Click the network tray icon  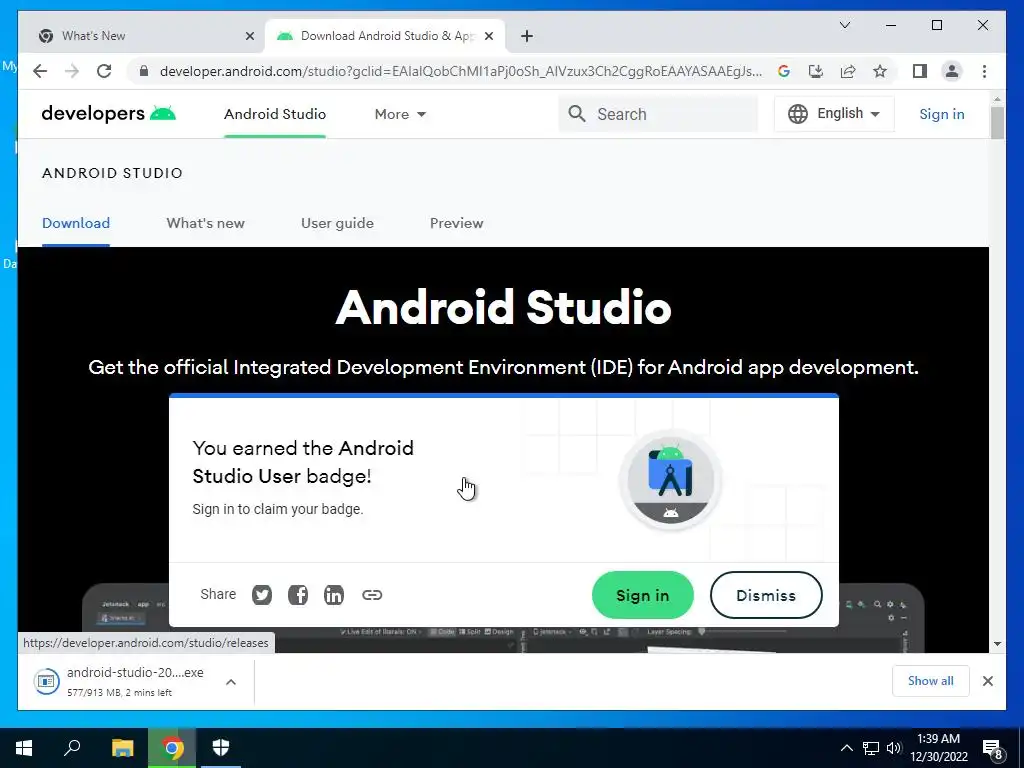click(x=871, y=748)
